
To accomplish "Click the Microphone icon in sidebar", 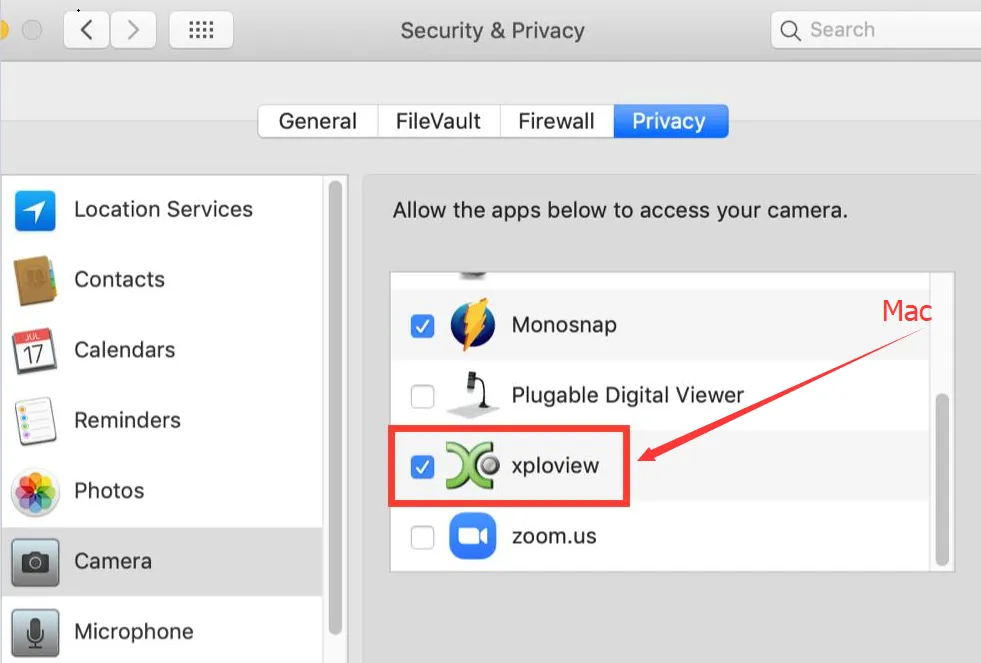I will (x=35, y=632).
